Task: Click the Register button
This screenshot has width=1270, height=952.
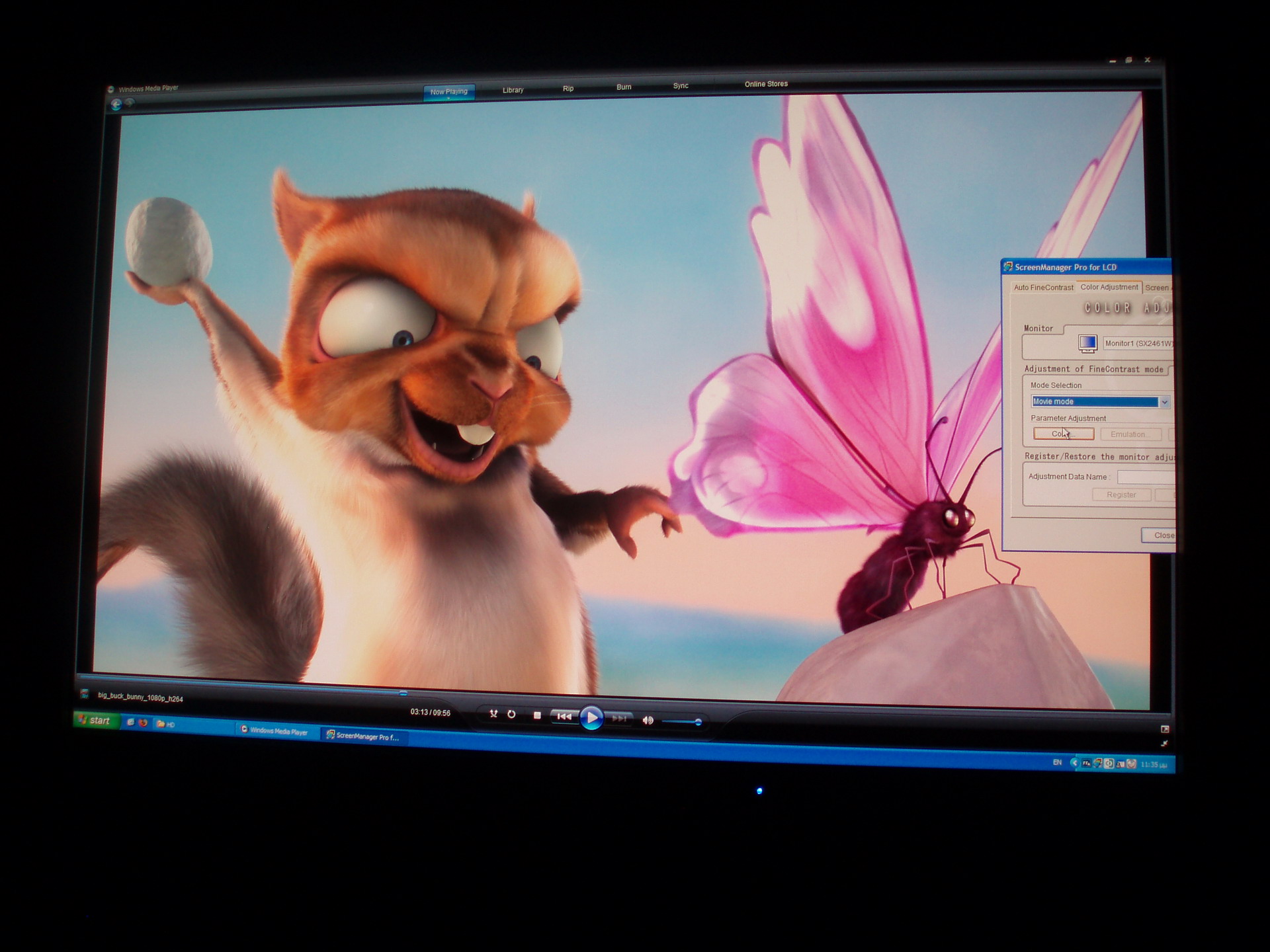Action: [1121, 495]
